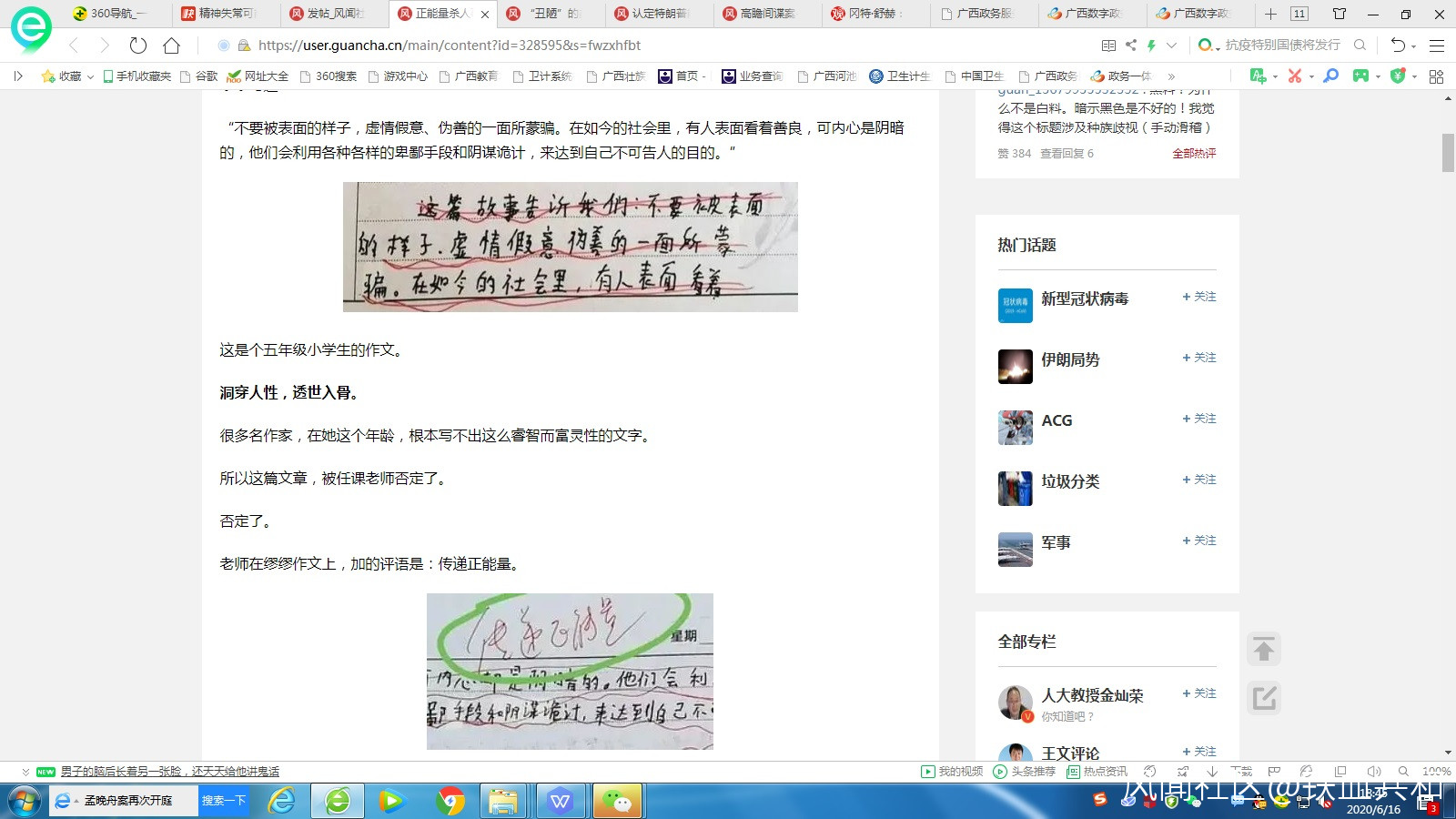The image size is (1456, 819).
Task: Click the browser back arrow
Action: (75, 45)
